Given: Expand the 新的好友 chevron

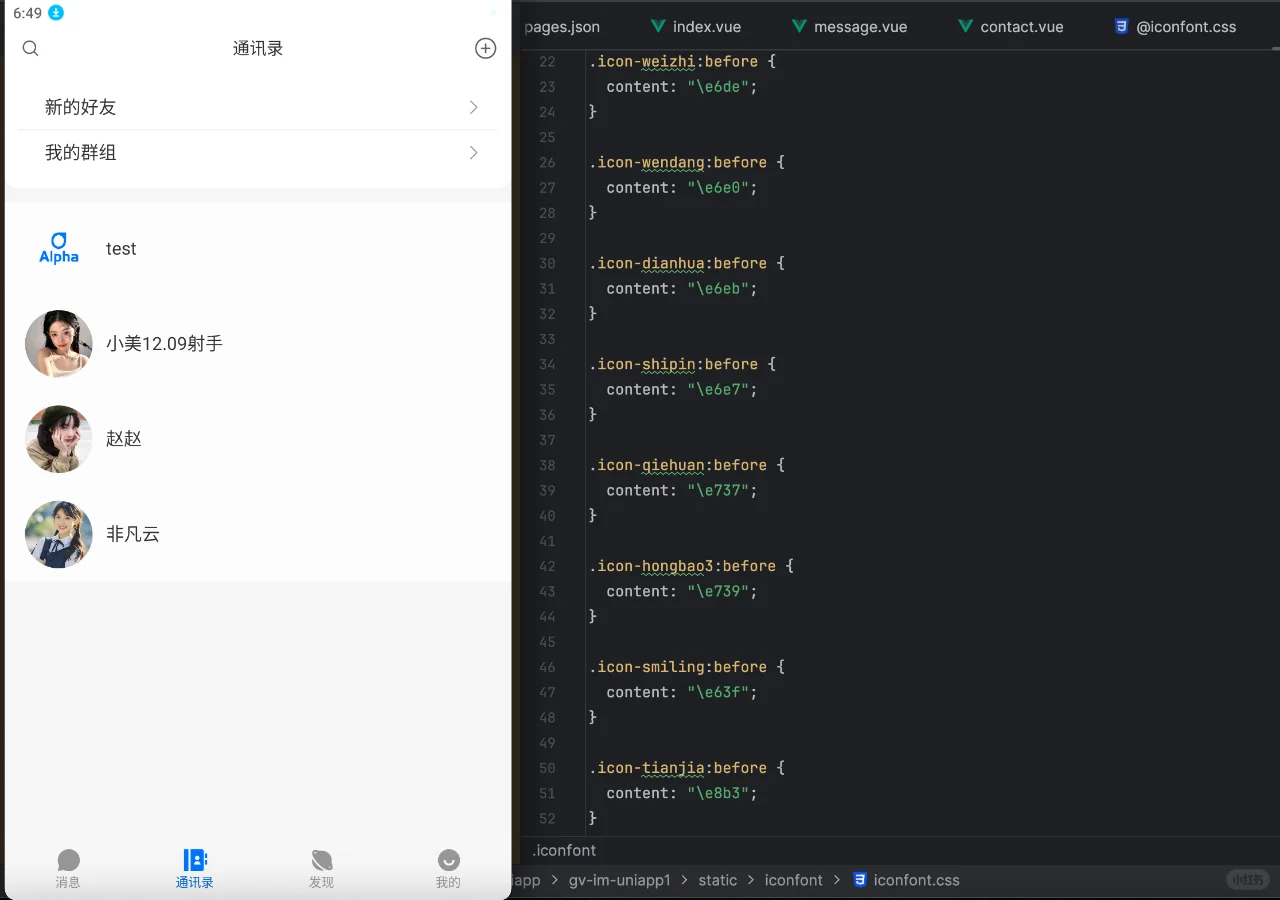Looking at the screenshot, I should (473, 107).
